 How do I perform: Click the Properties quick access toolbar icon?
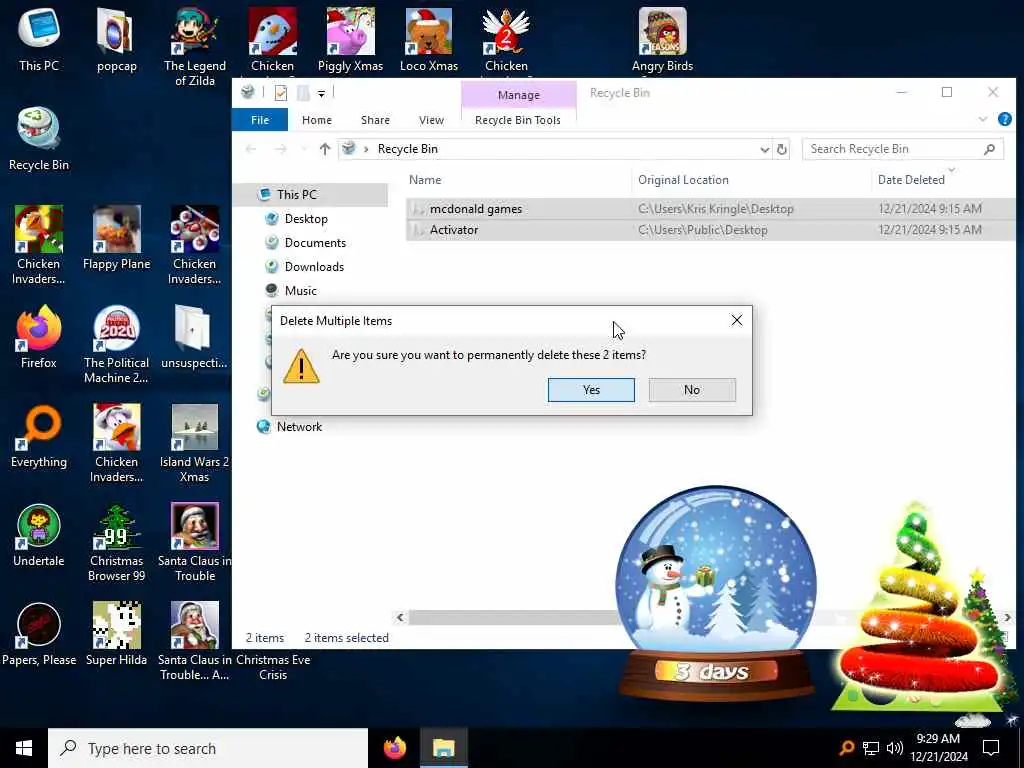(281, 93)
